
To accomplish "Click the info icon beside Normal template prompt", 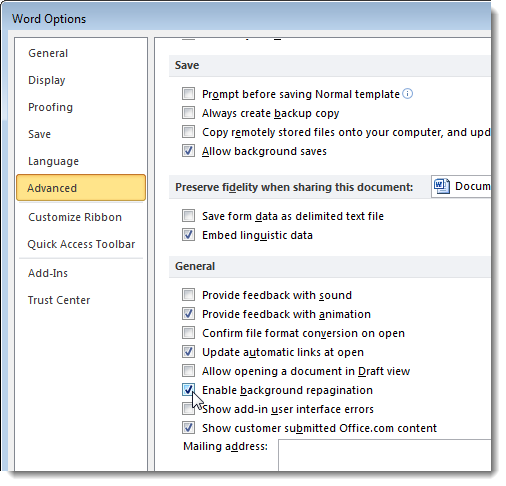I will click(407, 94).
